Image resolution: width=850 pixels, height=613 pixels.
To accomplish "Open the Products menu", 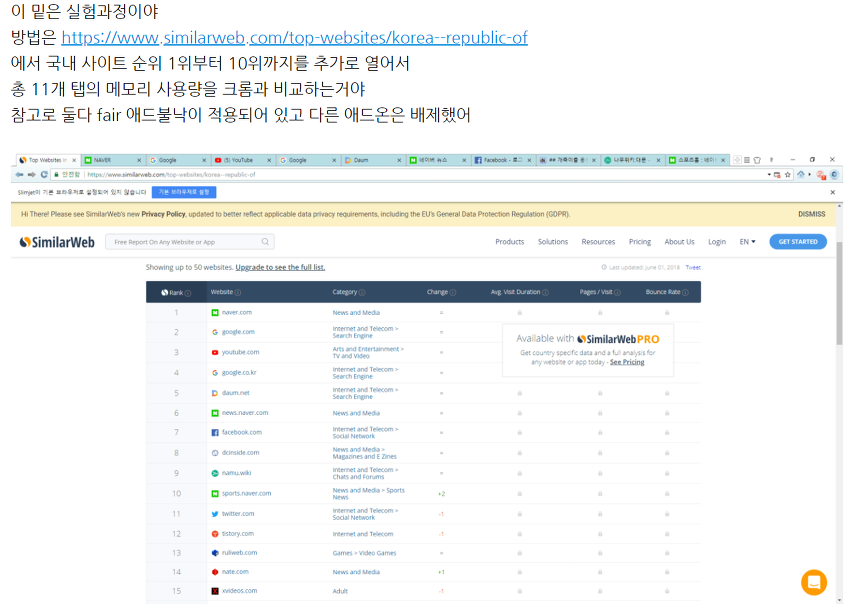I will (510, 242).
